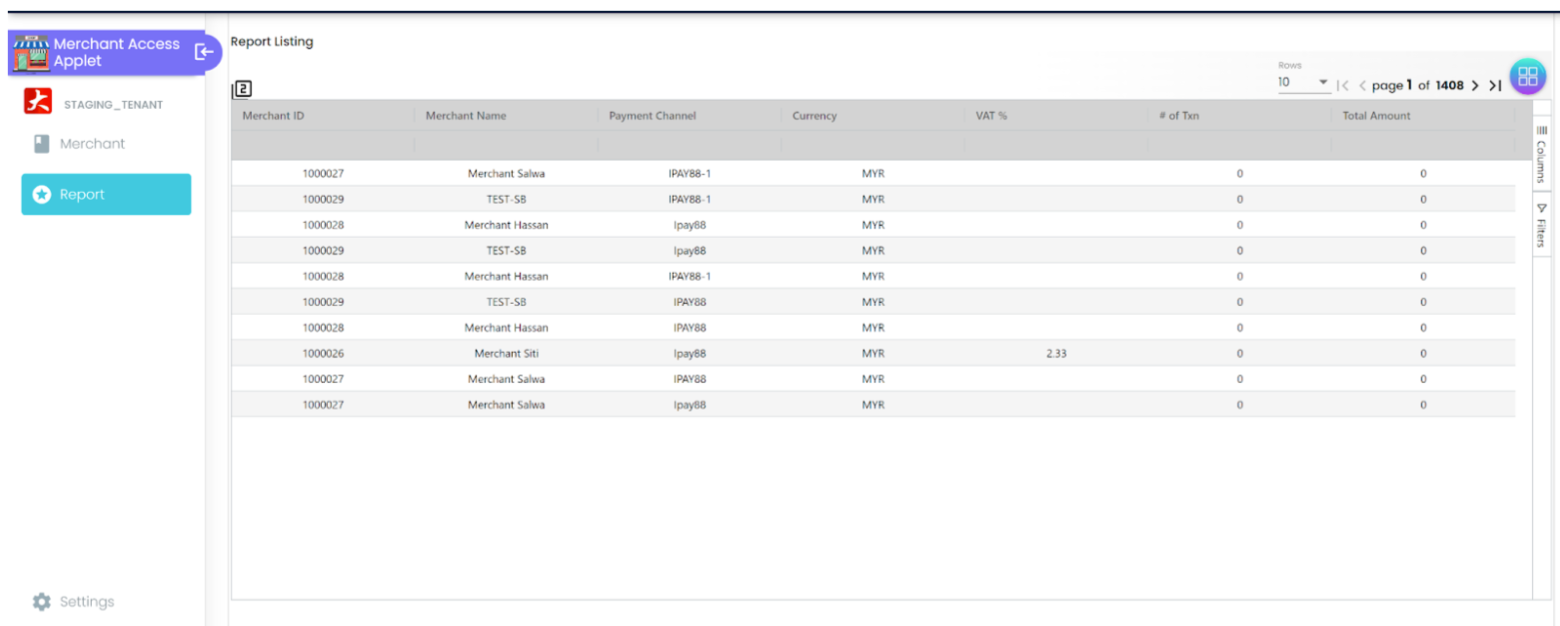Jump to last page icon

(1495, 86)
